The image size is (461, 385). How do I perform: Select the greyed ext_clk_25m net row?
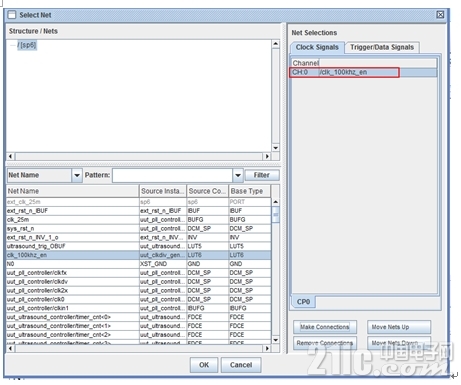[x=138, y=202]
